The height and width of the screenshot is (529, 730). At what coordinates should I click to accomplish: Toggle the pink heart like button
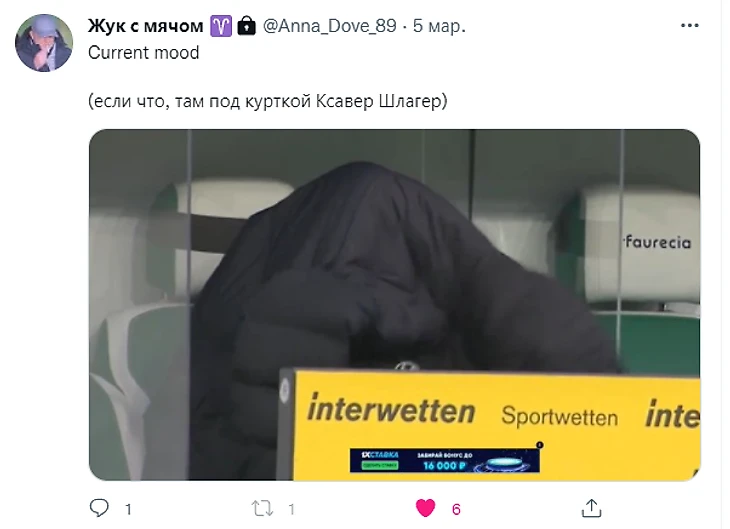(425, 508)
